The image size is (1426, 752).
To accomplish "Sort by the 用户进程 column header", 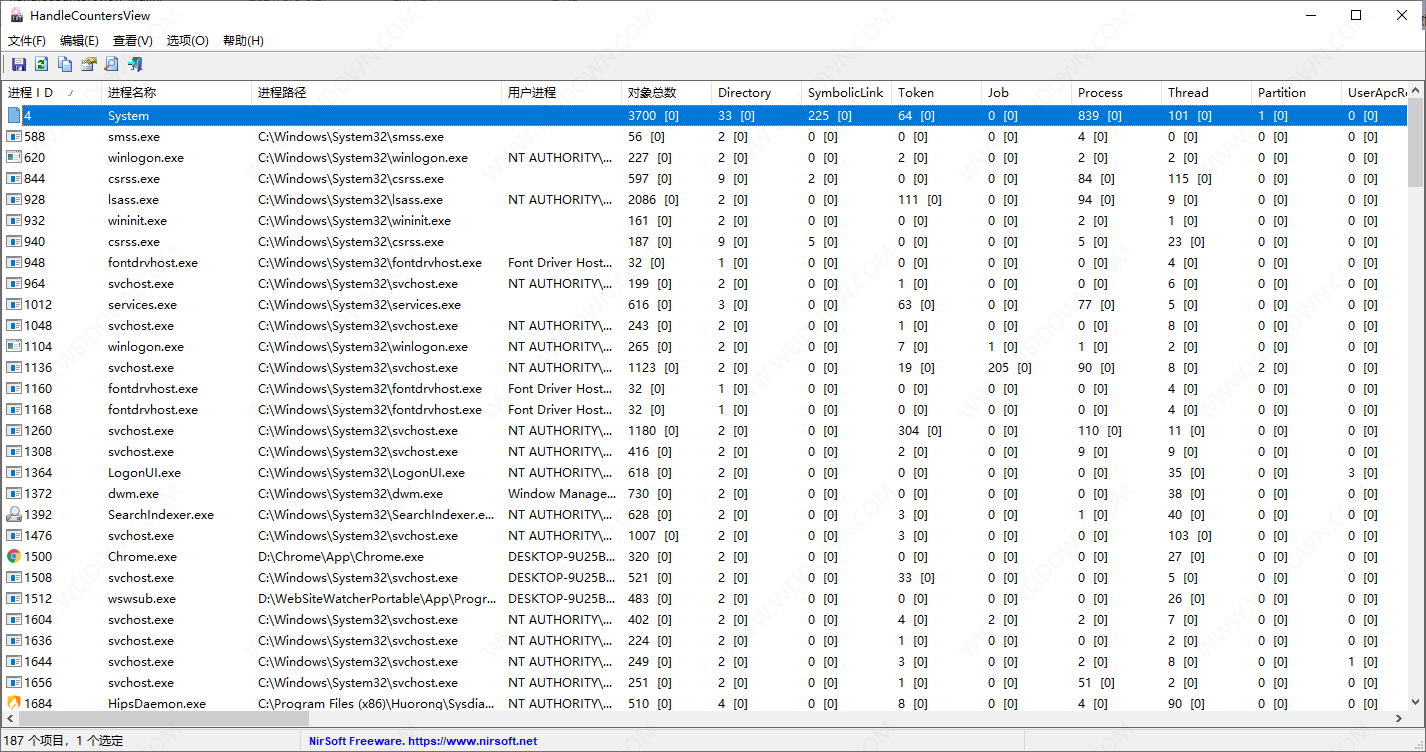I will point(561,93).
